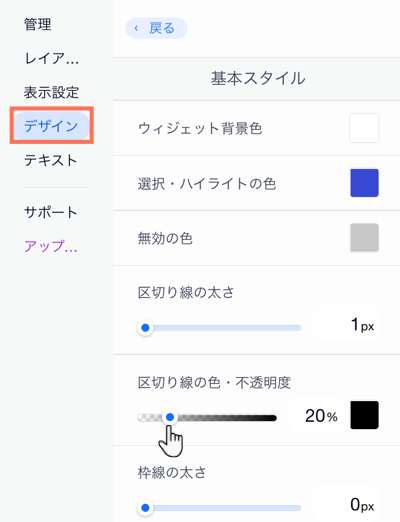Viewport: 400px width, 522px height.
Task: Open the ウィジェット背景色 white color swatch
Action: click(364, 128)
